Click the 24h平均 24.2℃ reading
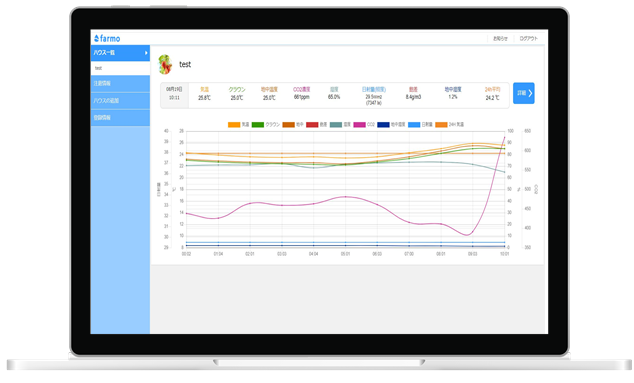The height and width of the screenshot is (383, 634). 492,93
